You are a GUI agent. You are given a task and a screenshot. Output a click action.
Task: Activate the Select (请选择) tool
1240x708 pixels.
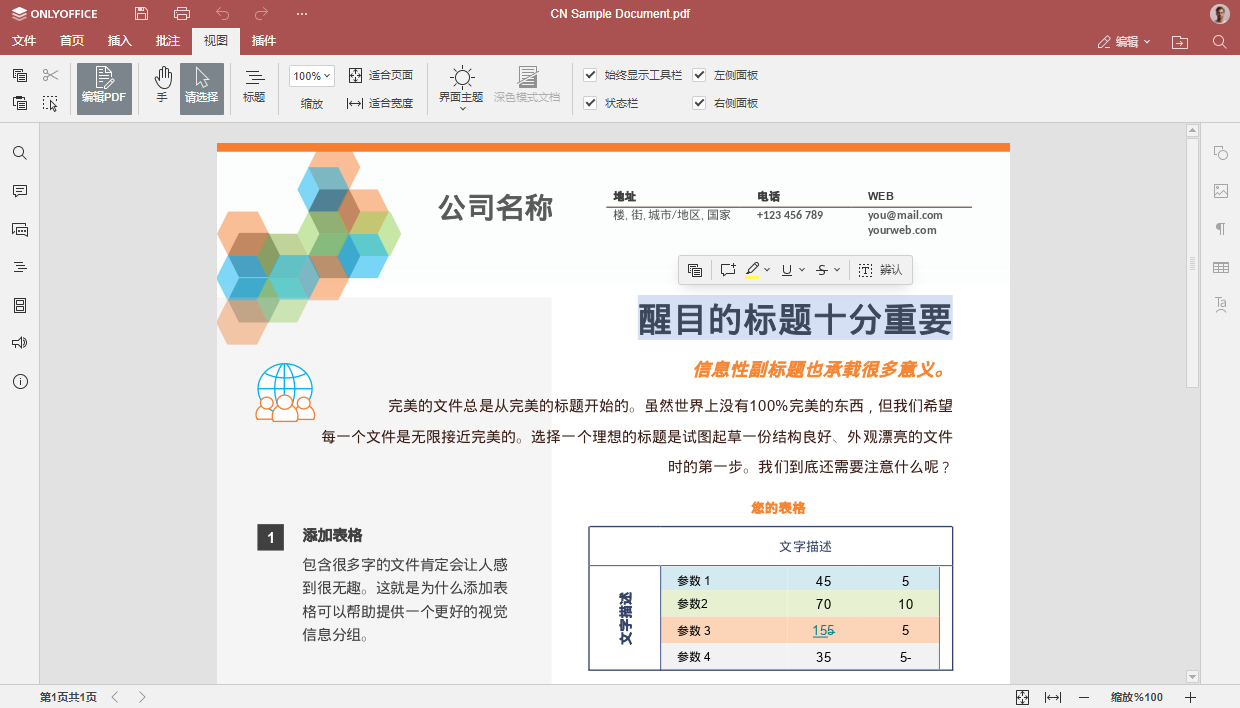pos(202,87)
